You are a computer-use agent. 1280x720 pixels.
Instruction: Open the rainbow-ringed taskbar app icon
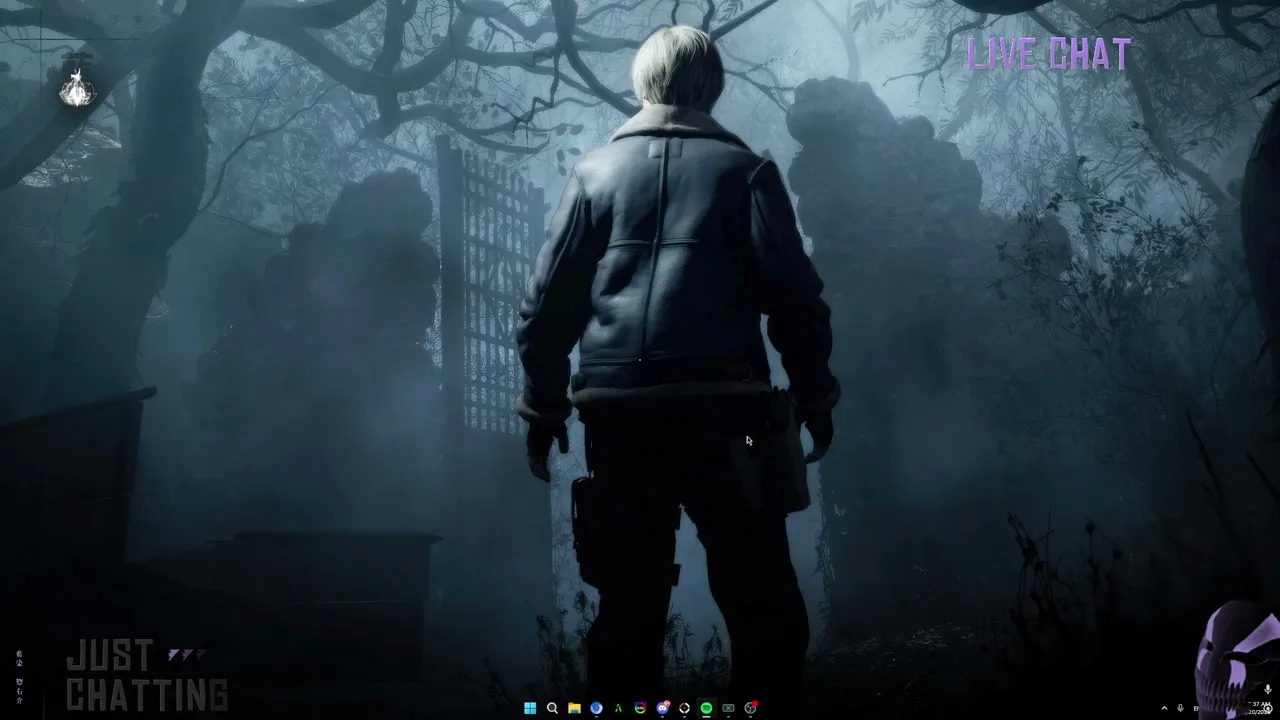pos(640,708)
